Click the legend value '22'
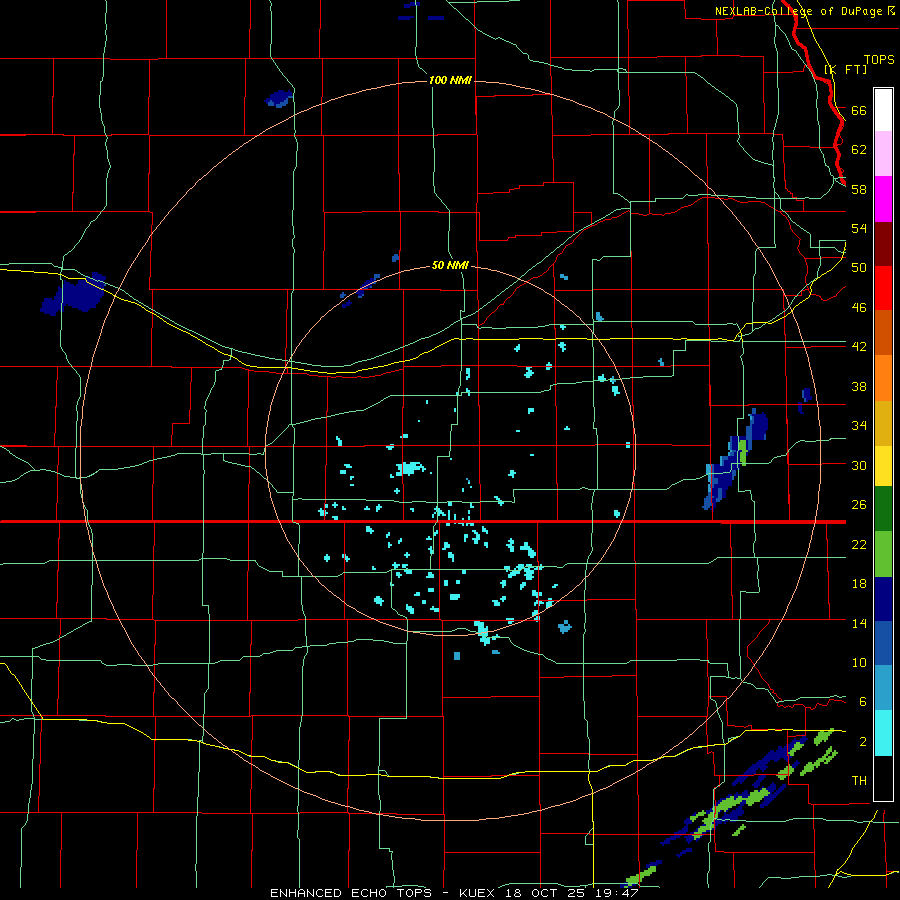Viewport: 900px width, 900px height. [859, 544]
